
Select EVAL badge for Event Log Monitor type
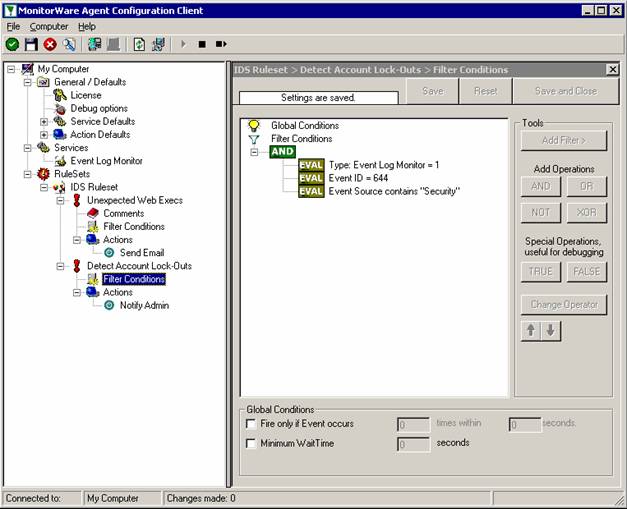311,165
